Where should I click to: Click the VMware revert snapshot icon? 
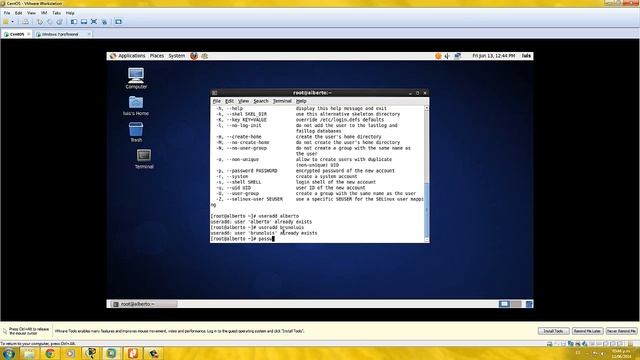point(49,22)
